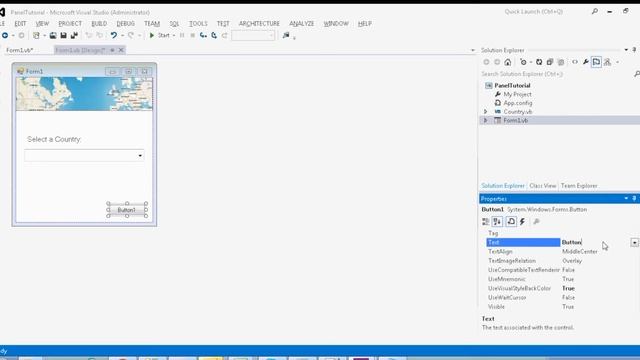Click the Stop debugging icon
The image size is (640, 360).
click(193, 36)
